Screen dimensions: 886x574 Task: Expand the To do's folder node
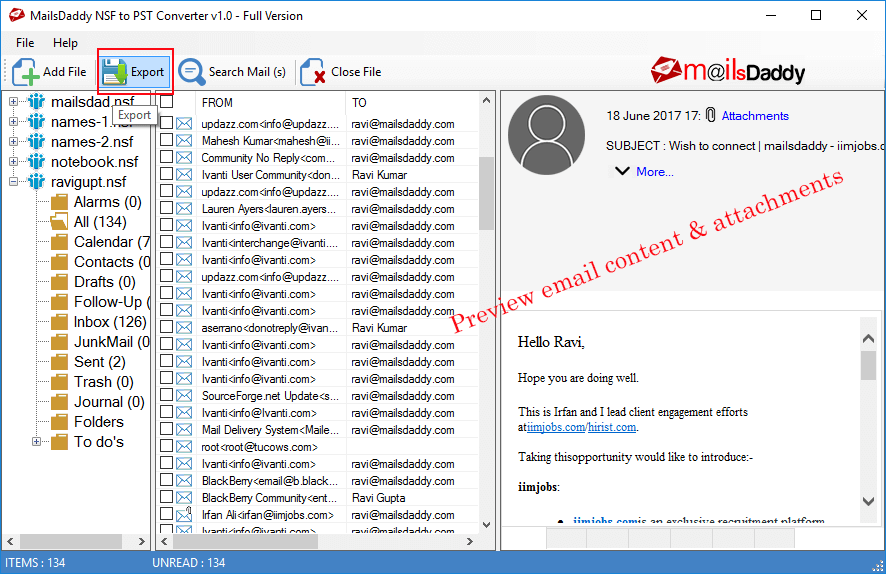(x=36, y=442)
